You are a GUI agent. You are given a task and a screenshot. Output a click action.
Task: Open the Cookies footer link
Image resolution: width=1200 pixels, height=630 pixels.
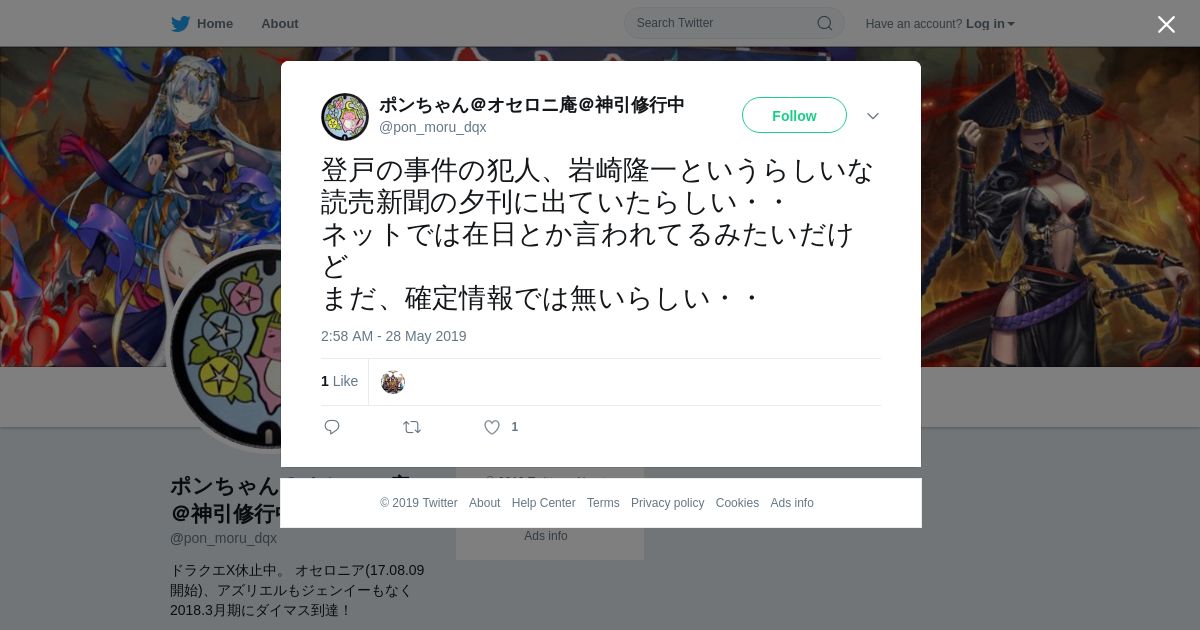(x=737, y=503)
